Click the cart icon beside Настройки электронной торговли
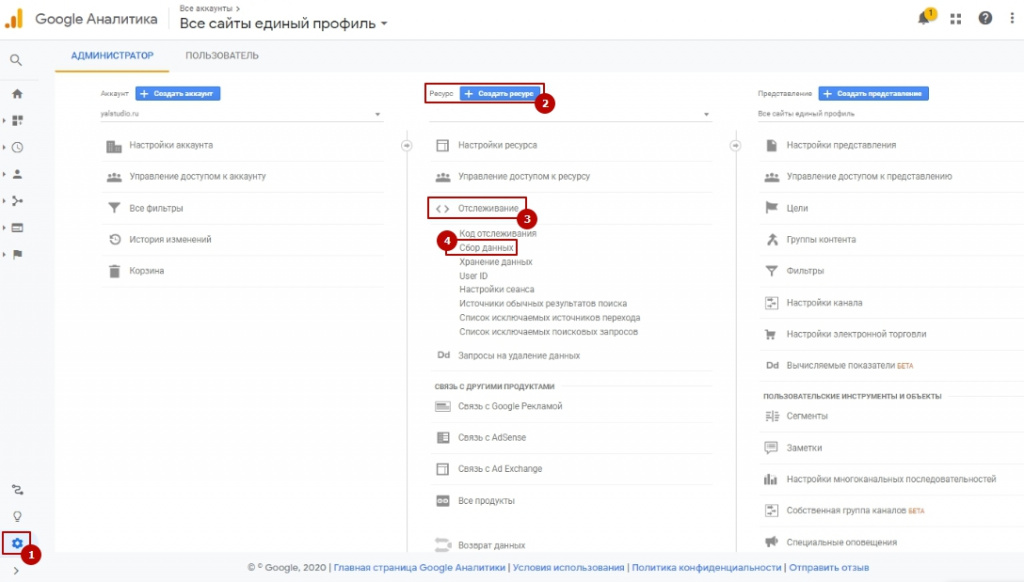1024x582 pixels. [x=771, y=334]
